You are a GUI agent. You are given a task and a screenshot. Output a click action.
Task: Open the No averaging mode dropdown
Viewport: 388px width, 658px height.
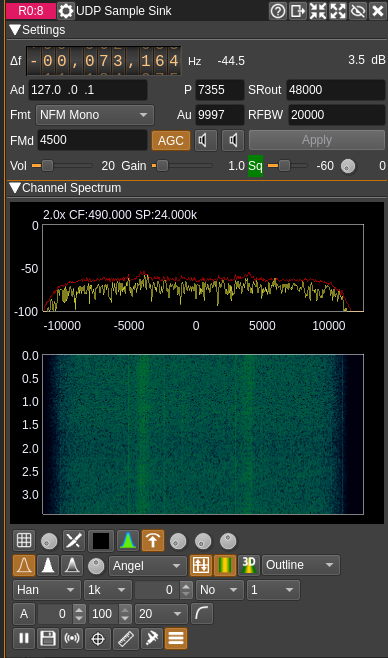219,590
